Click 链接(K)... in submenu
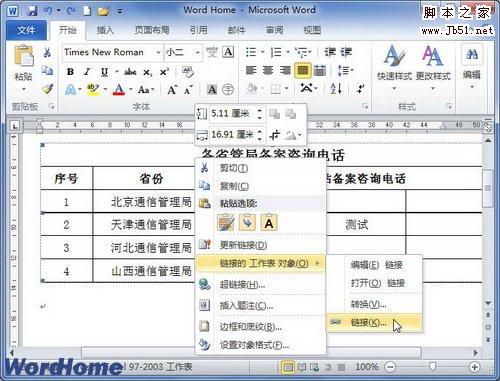Viewport: 500px width, 381px height. pyautogui.click(x=375, y=322)
